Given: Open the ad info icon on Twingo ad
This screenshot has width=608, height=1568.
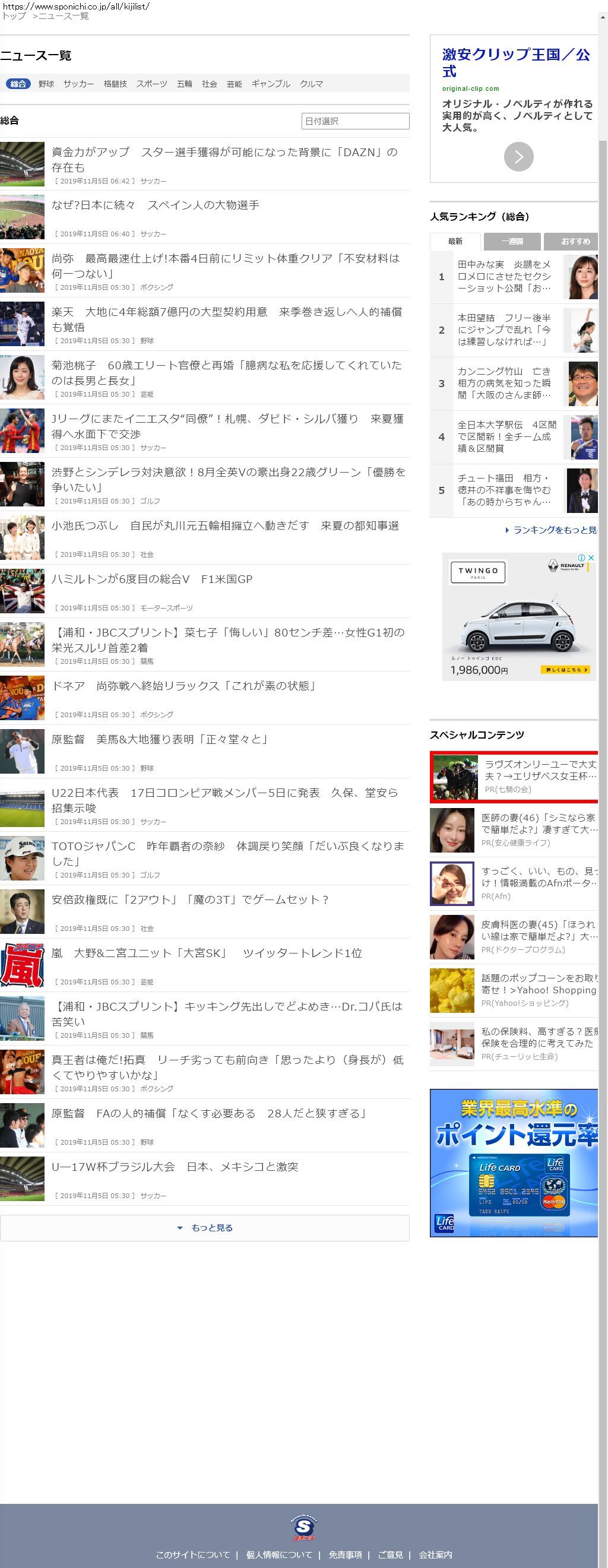Looking at the screenshot, I should pyautogui.click(x=582, y=557).
